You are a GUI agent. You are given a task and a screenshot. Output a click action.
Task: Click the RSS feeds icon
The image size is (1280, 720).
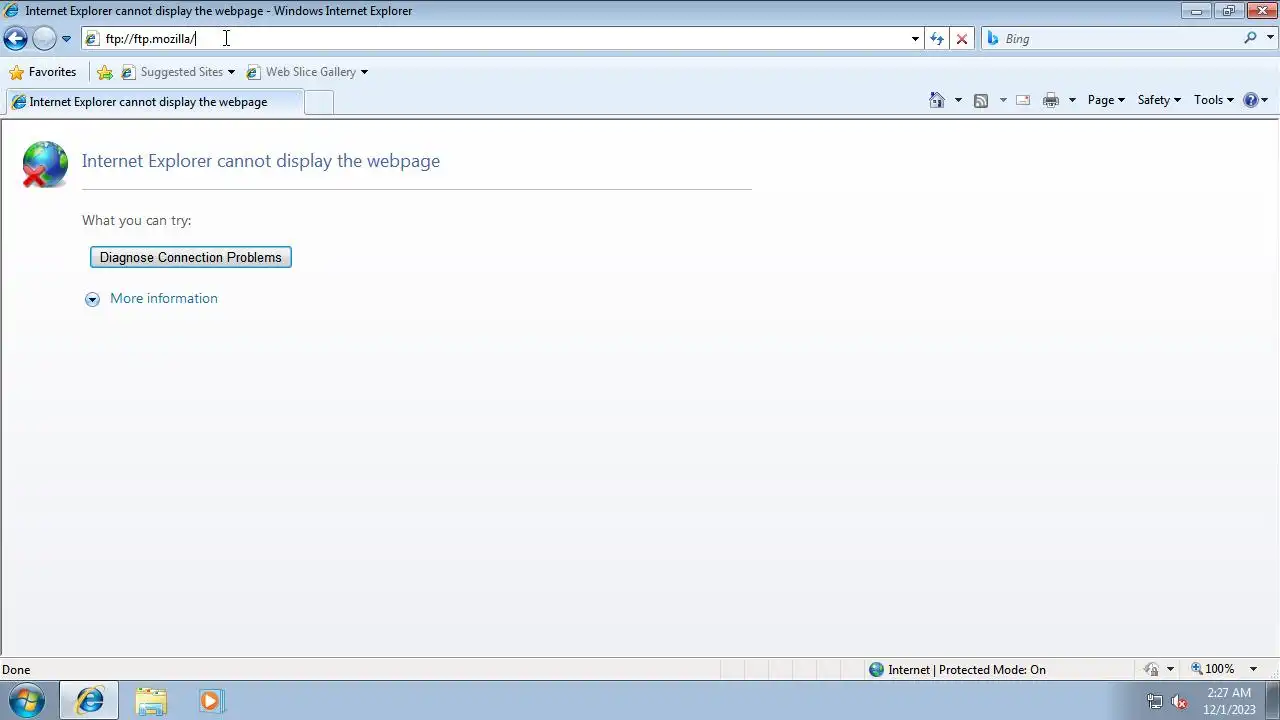[x=981, y=100]
